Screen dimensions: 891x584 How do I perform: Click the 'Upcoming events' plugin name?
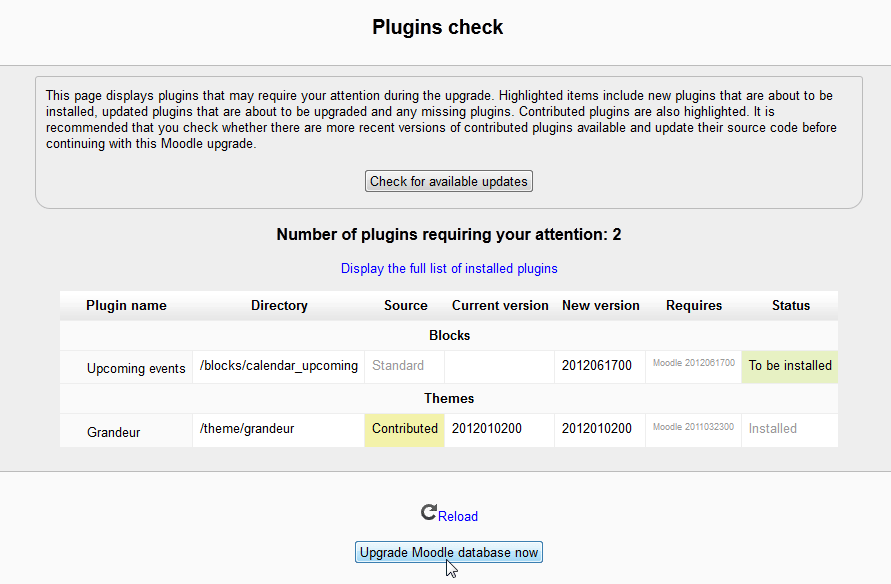pos(136,368)
